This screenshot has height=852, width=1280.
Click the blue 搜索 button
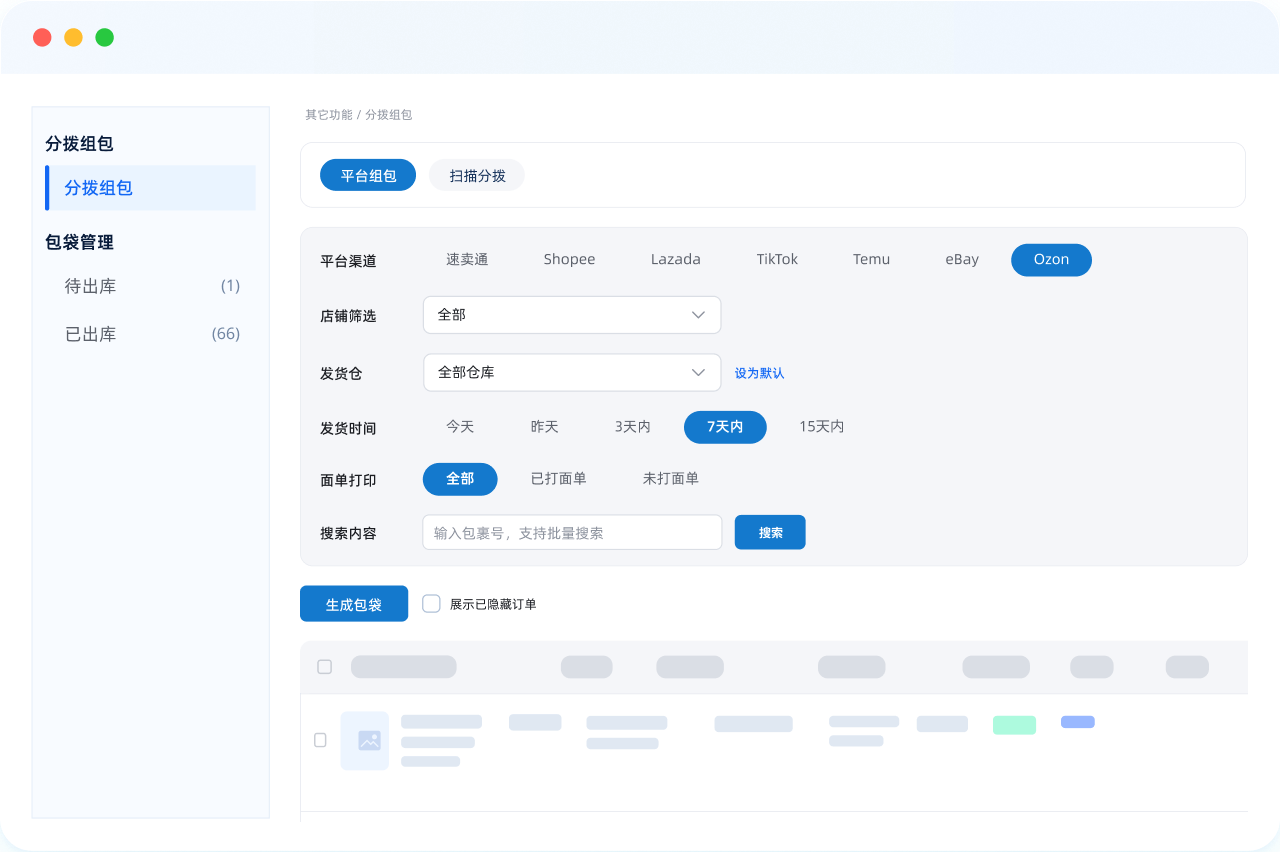[770, 532]
